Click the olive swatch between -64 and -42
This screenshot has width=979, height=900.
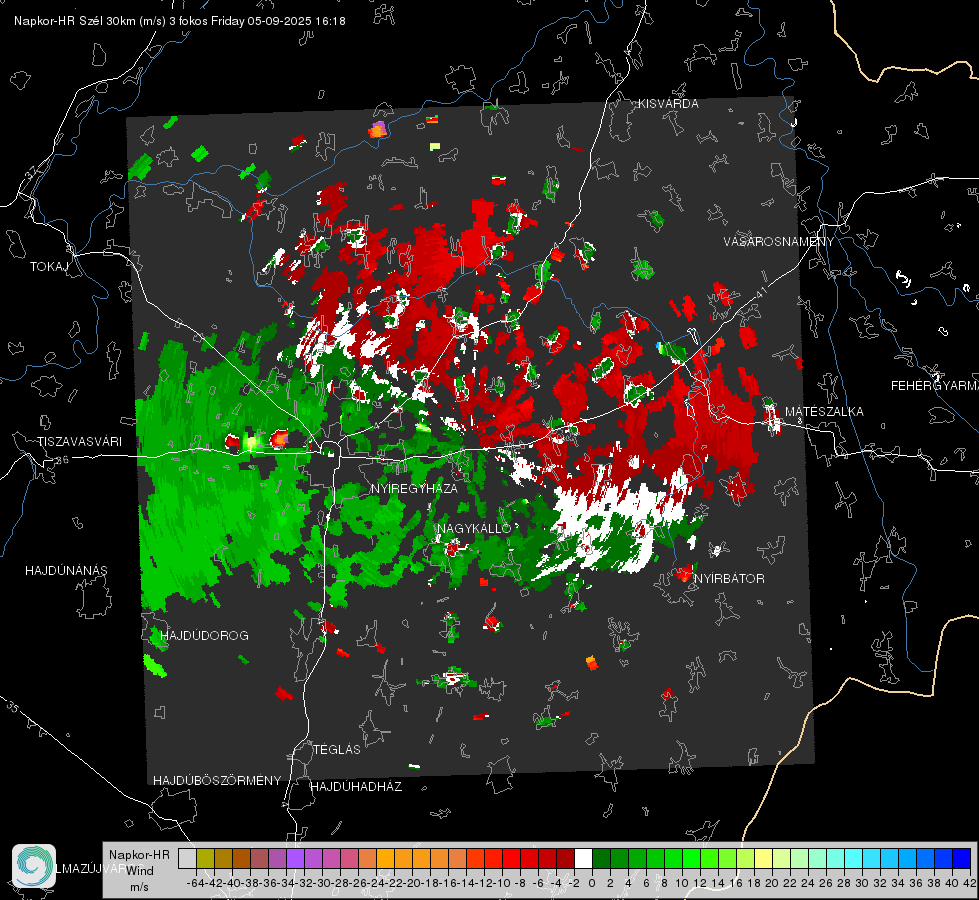205,858
